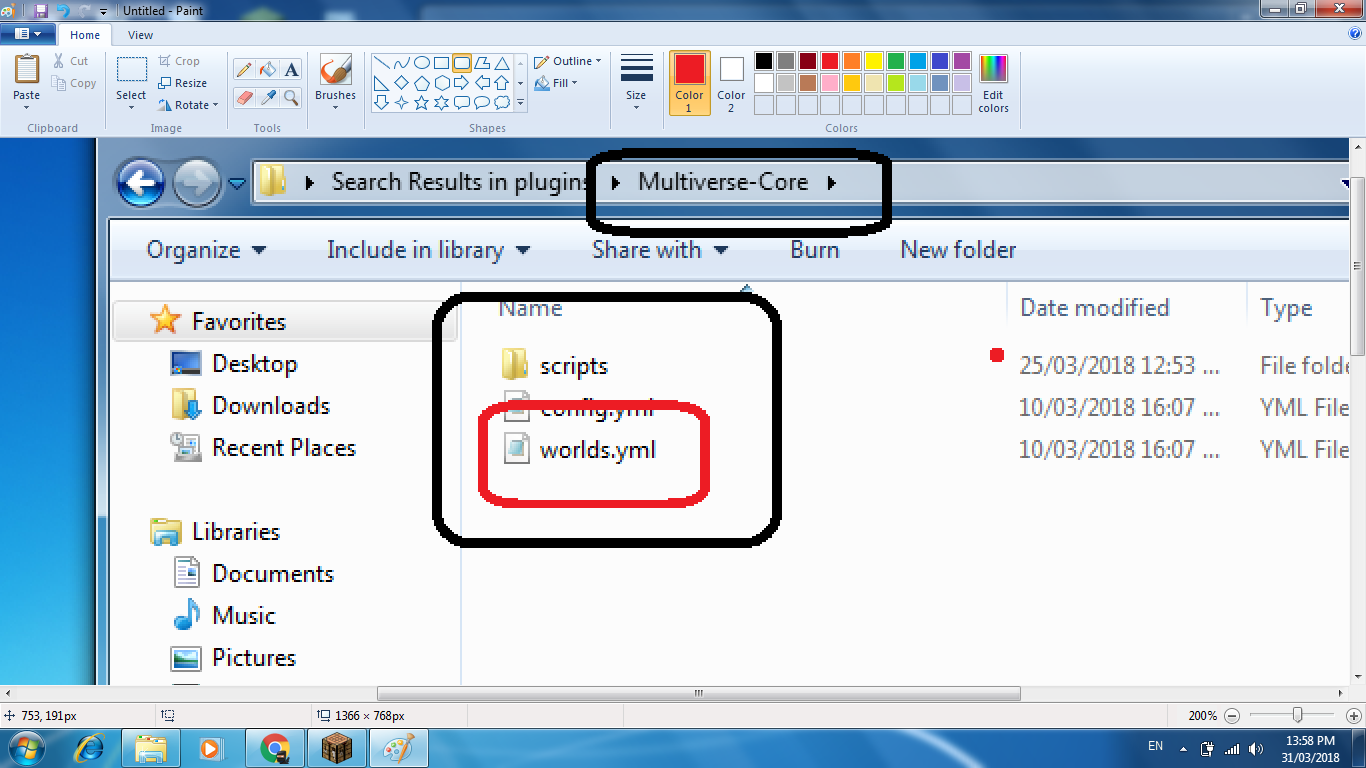
Task: Save the drawing from Quick Access toolbar
Action: [41, 10]
